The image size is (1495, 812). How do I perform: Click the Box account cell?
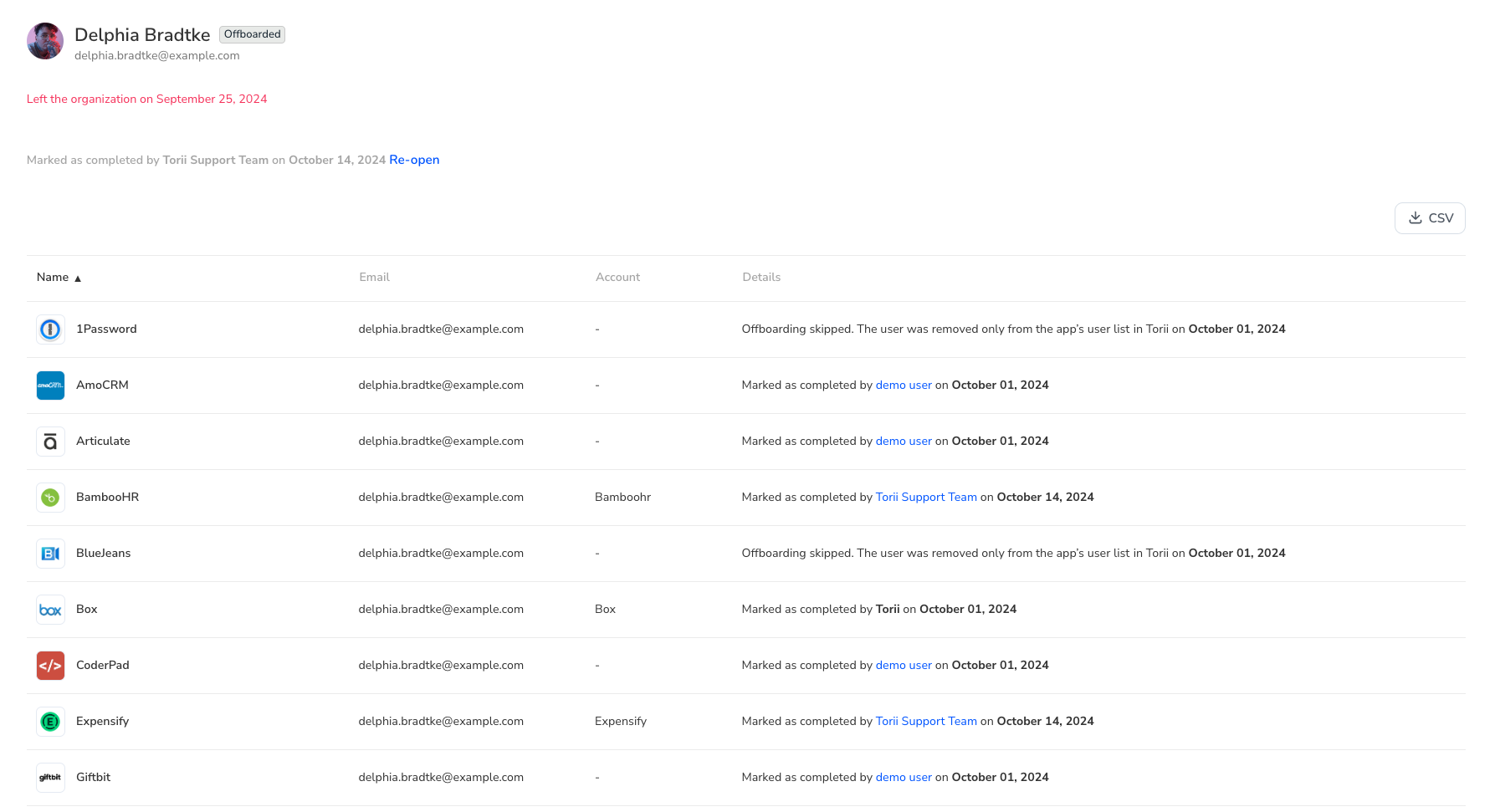pos(605,610)
